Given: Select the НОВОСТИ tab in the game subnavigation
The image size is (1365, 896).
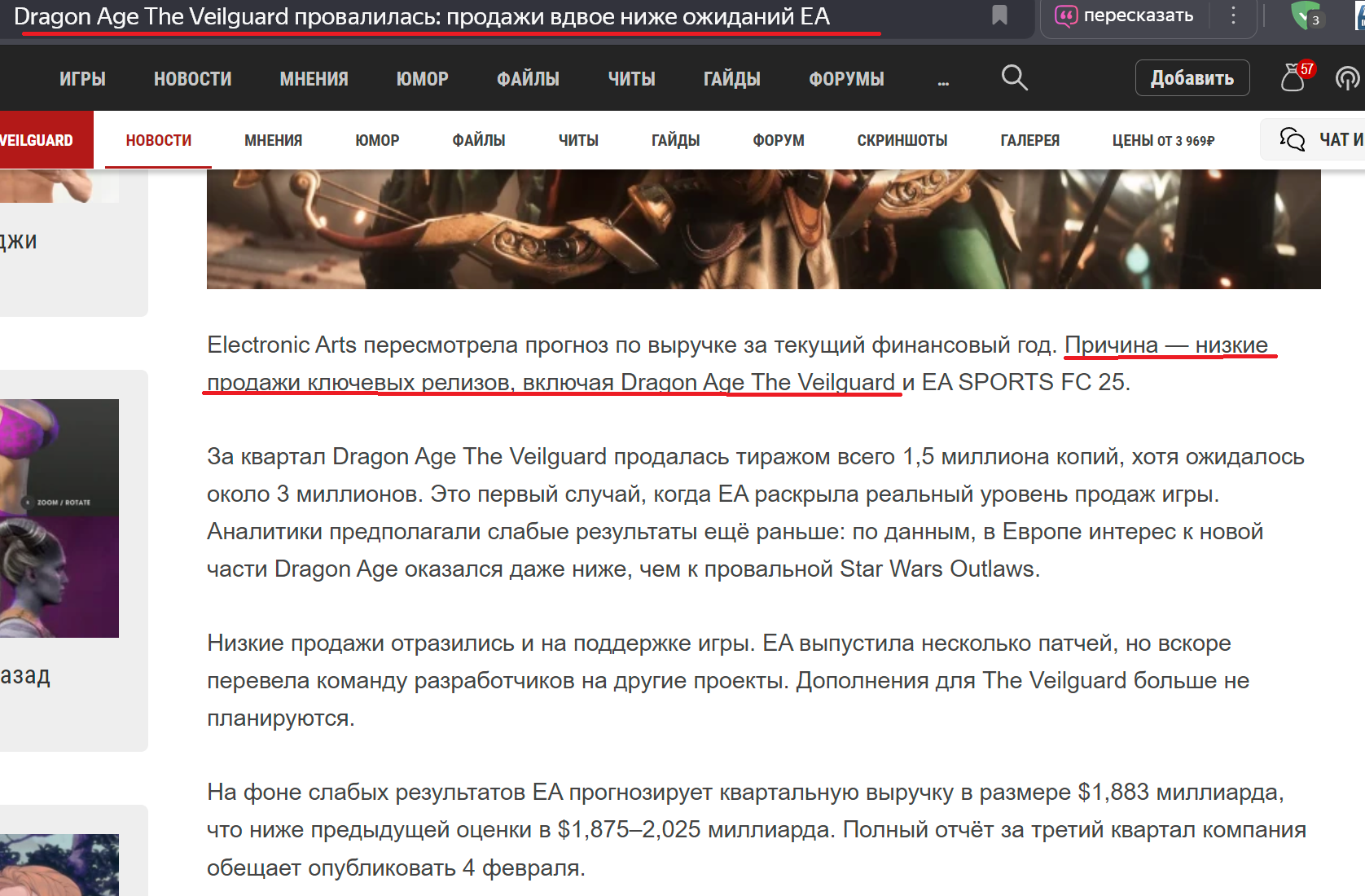Looking at the screenshot, I should (x=159, y=140).
